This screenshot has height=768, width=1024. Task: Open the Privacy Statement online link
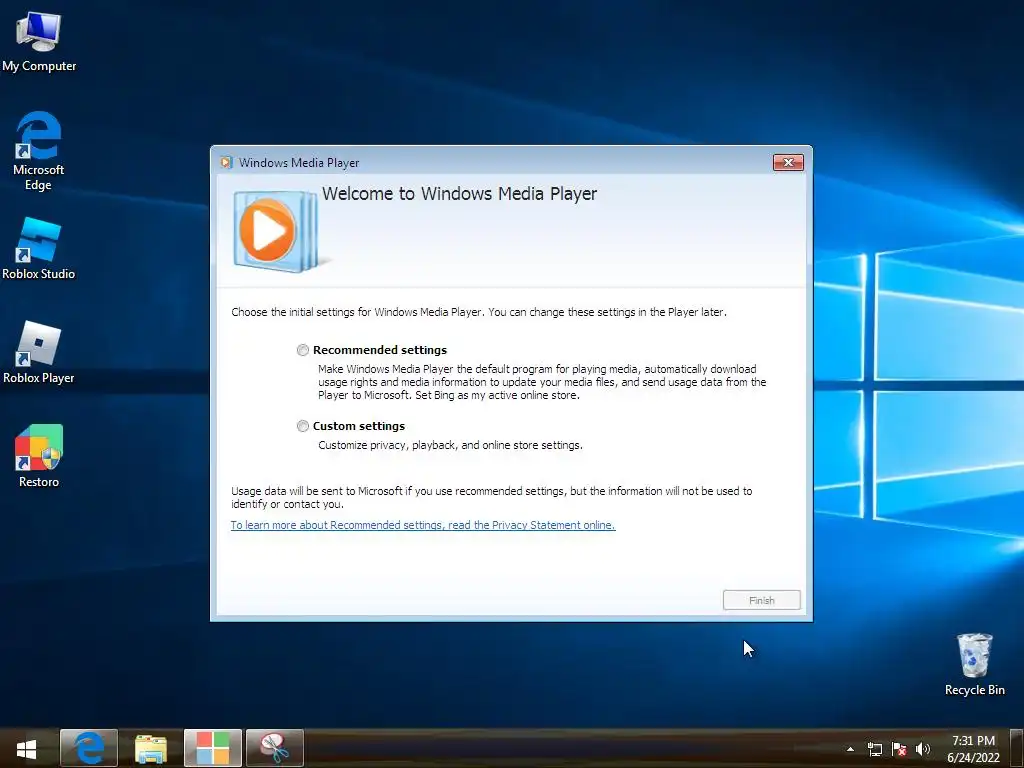coord(423,525)
